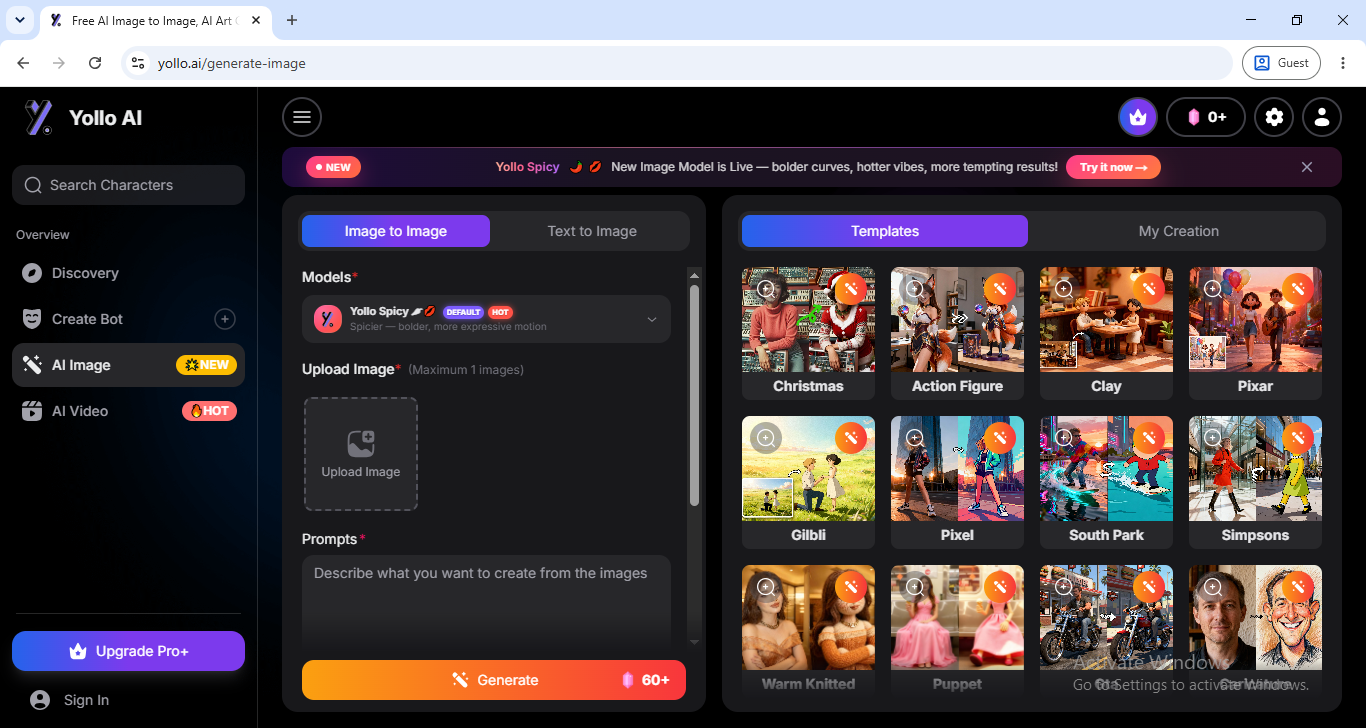This screenshot has height=728, width=1366.
Task: Click the Upload Image box
Action: (x=361, y=454)
